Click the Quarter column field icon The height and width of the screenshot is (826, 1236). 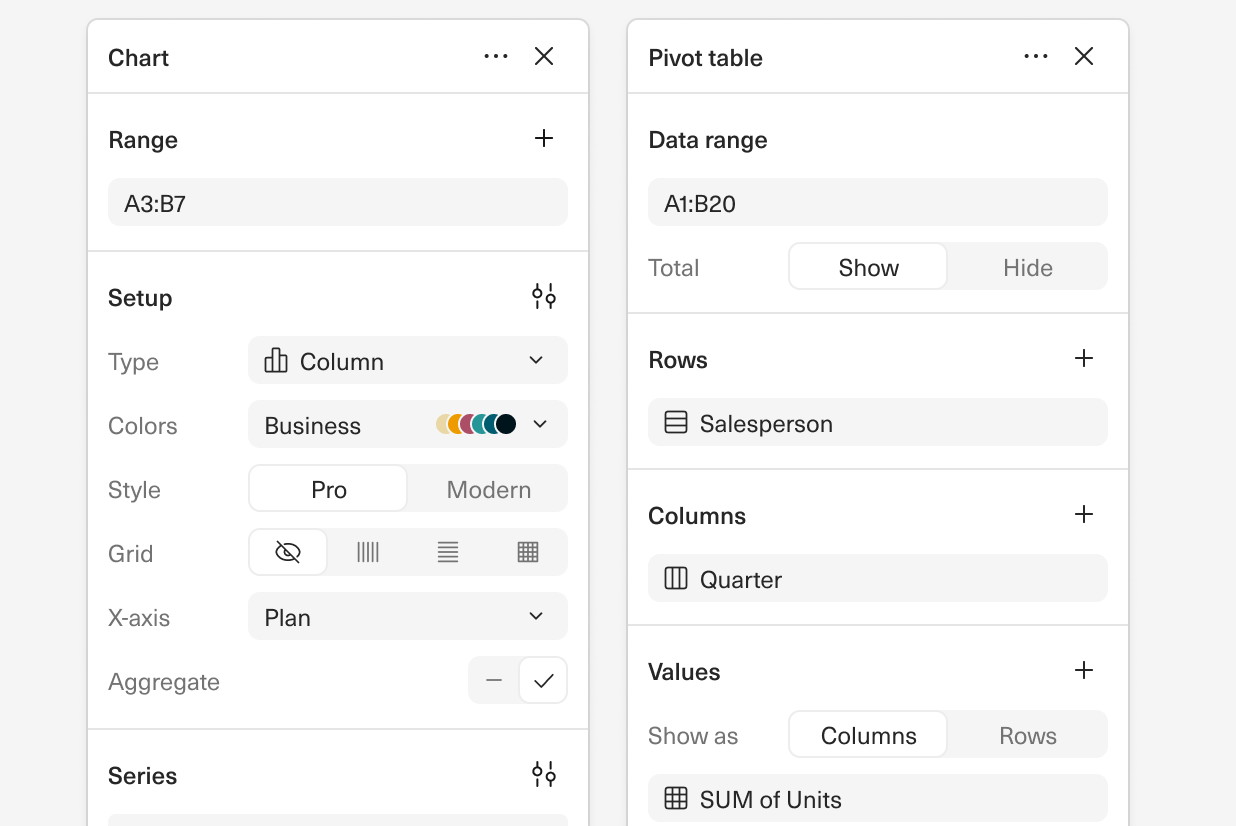[x=676, y=579]
